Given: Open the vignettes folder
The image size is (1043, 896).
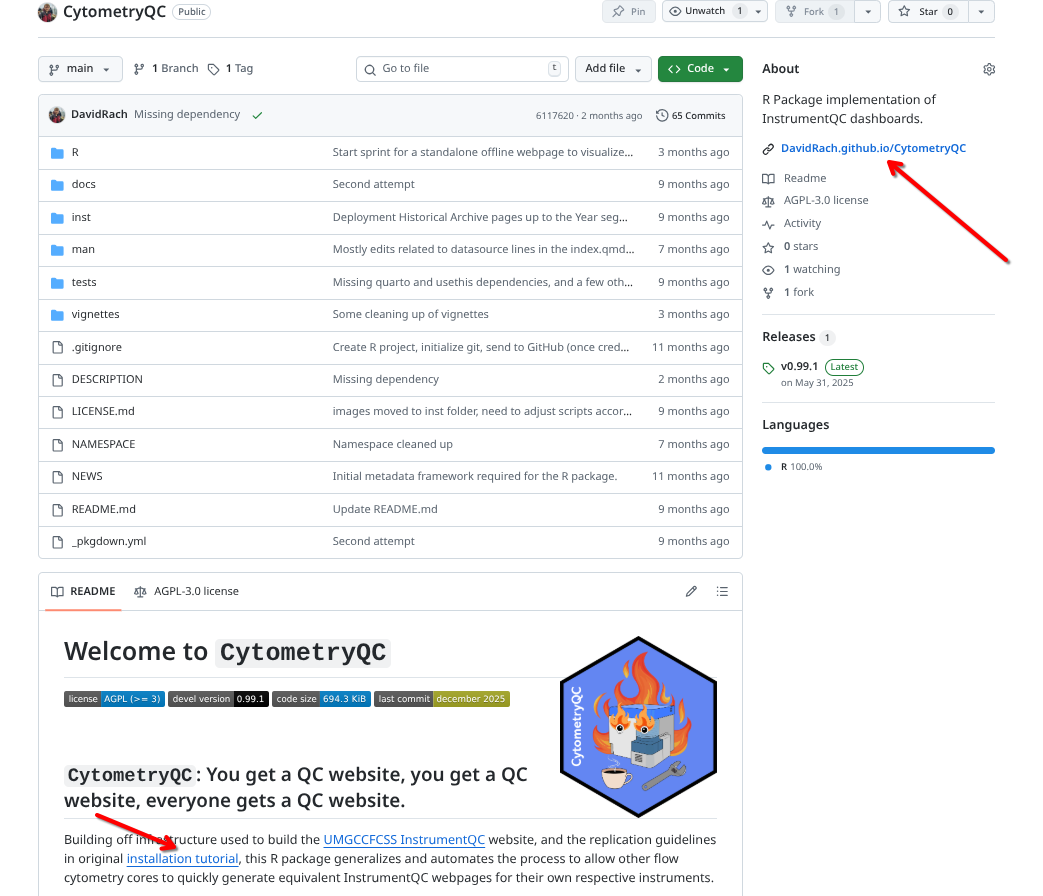Looking at the screenshot, I should (x=95, y=314).
